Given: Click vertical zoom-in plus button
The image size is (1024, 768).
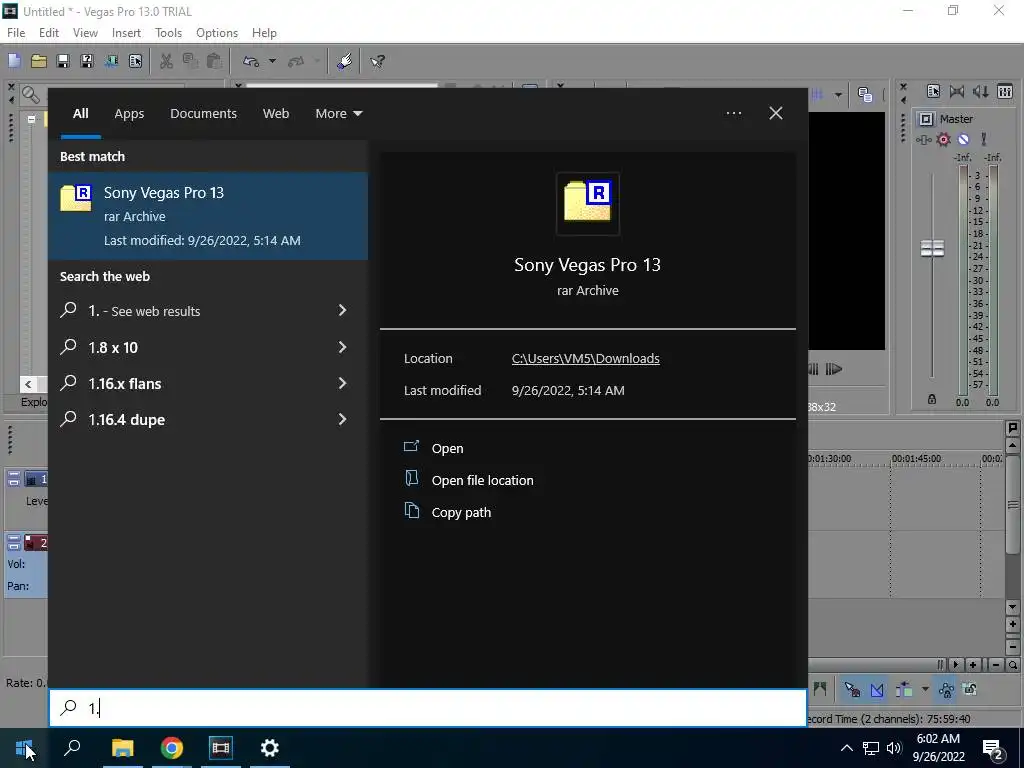Looking at the screenshot, I should click(1013, 625).
